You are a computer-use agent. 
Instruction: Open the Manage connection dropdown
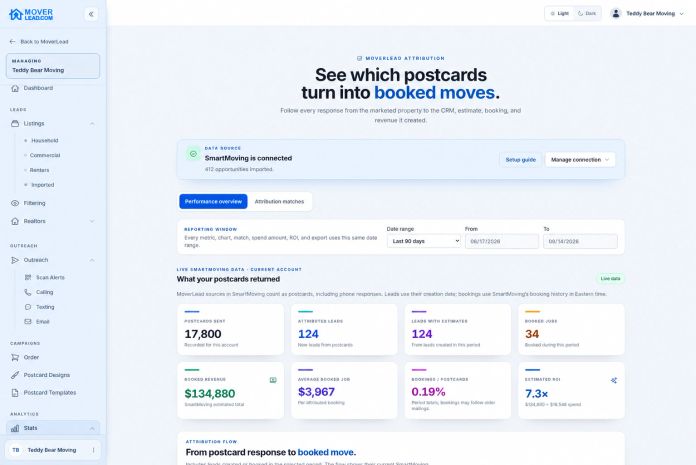click(580, 160)
